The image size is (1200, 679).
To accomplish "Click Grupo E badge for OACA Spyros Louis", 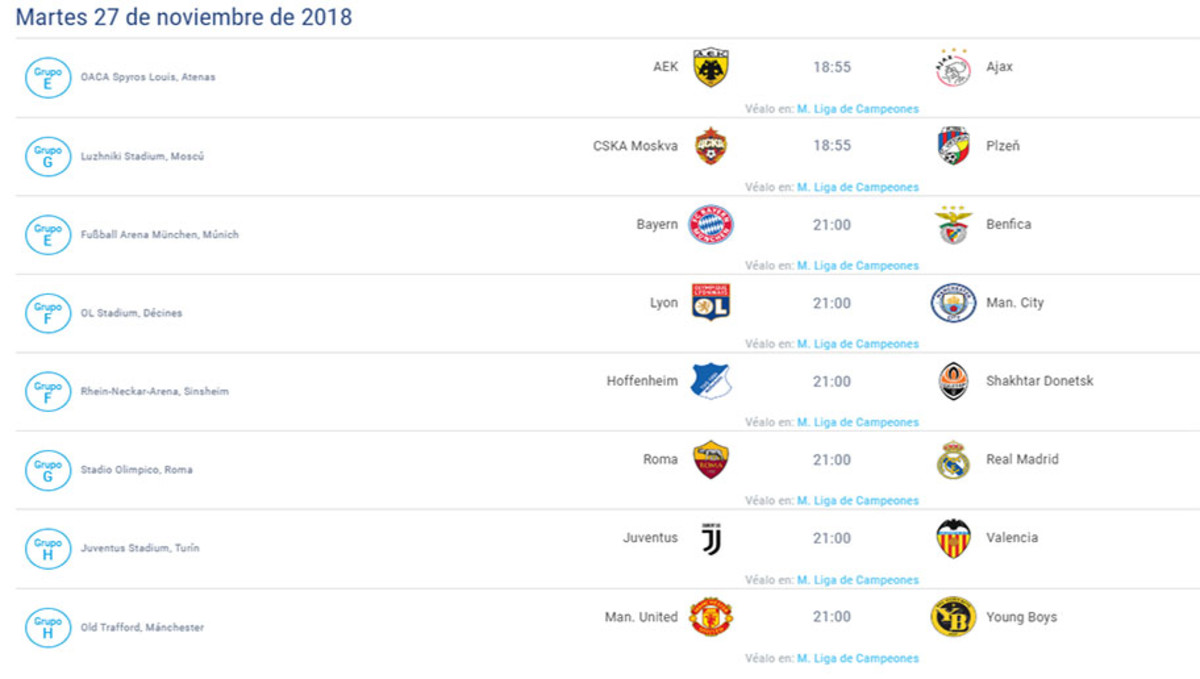I will pyautogui.click(x=47, y=77).
